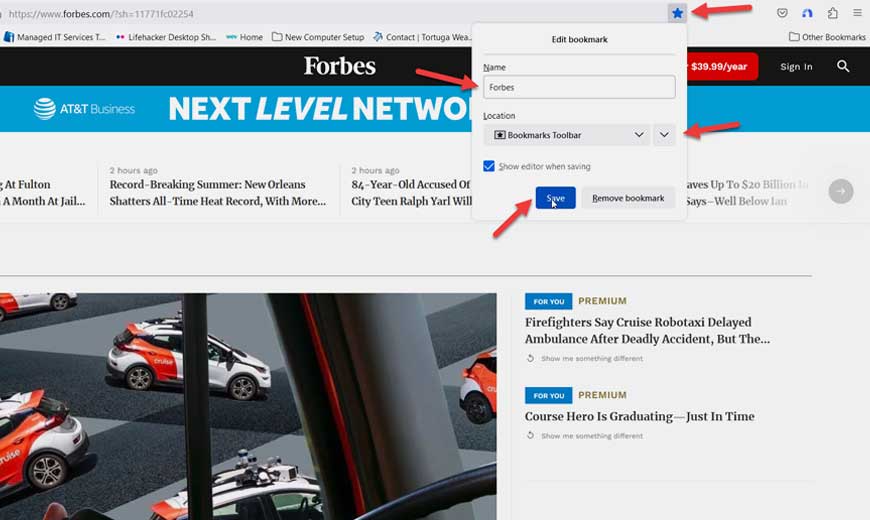Click FOR YOU tag above Firefighters article

pos(548,301)
